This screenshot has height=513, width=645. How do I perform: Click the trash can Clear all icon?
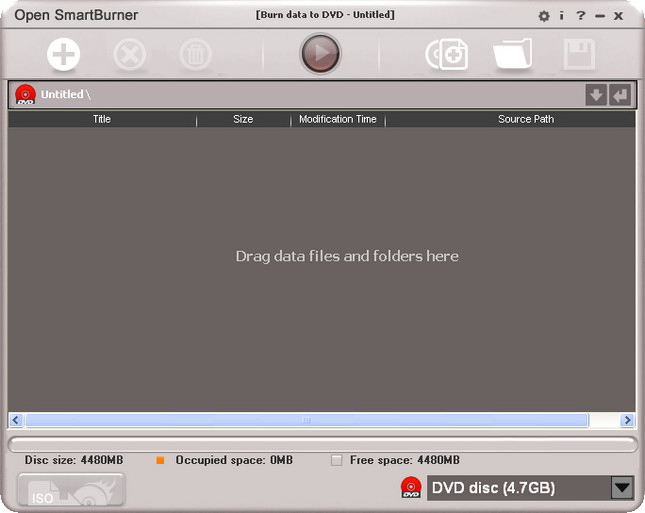tap(196, 53)
